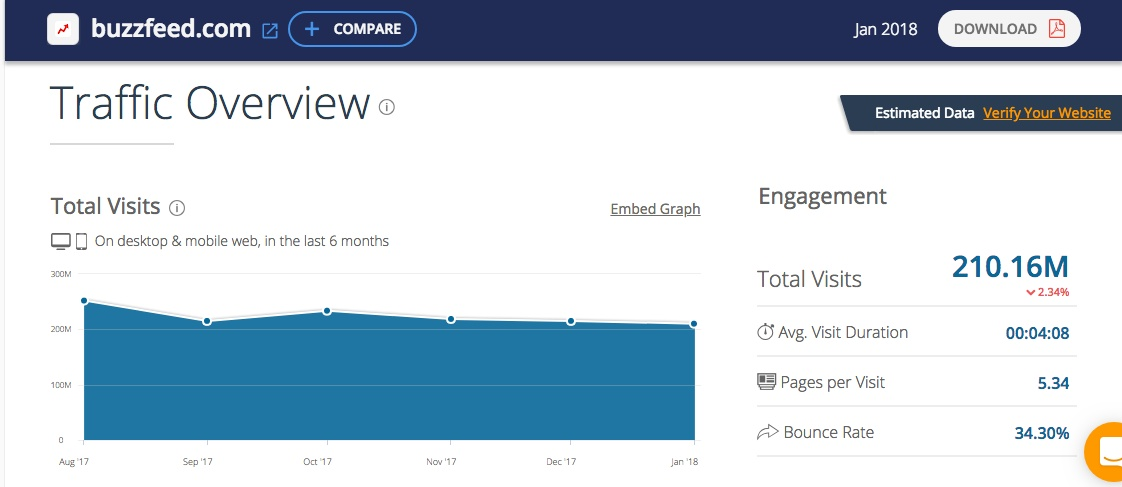This screenshot has width=1122, height=487.
Task: Select the Jan '18 data point on chart
Action: 693,323
